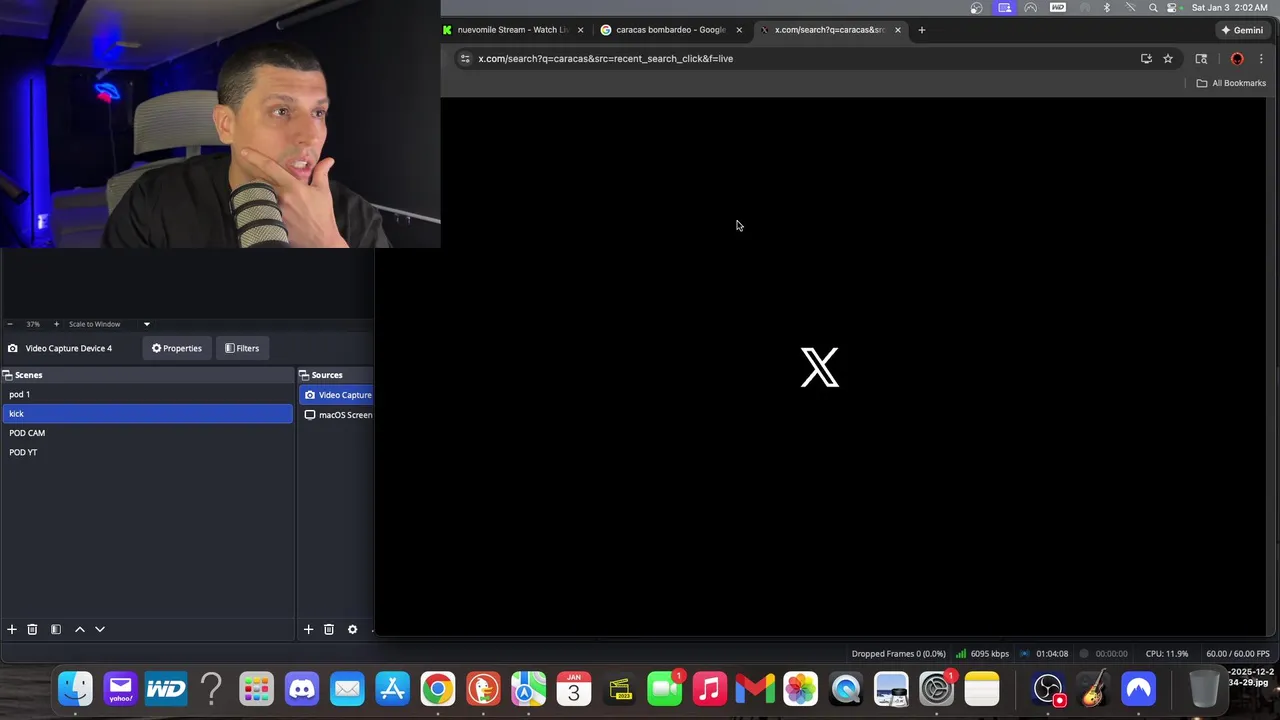Viewport: 1280px width, 720px height.
Task: Select the macOS Screen source
Action: [x=337, y=415]
